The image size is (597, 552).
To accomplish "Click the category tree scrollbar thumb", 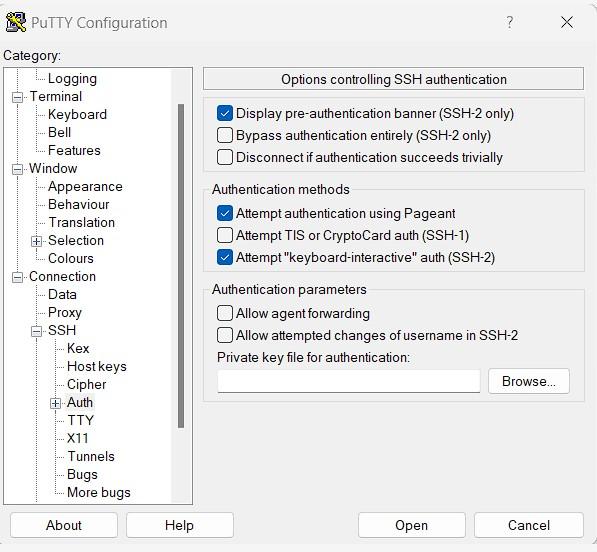I will [x=181, y=266].
